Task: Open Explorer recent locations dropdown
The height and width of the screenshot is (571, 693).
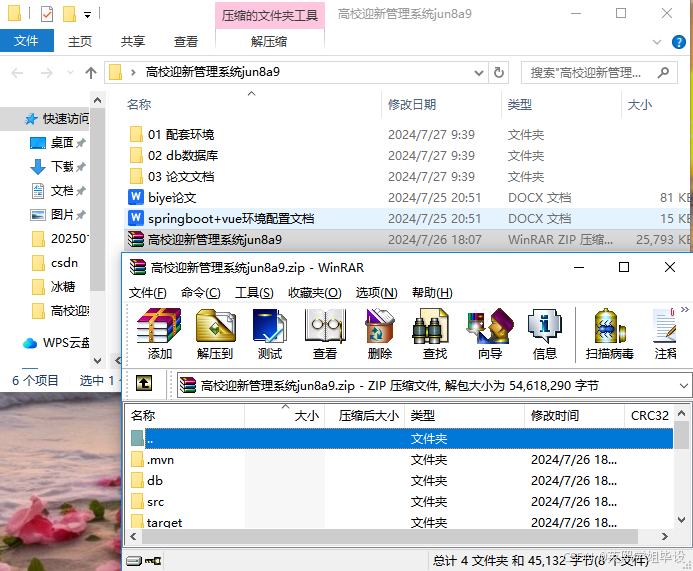Action: pyautogui.click(x=70, y=72)
